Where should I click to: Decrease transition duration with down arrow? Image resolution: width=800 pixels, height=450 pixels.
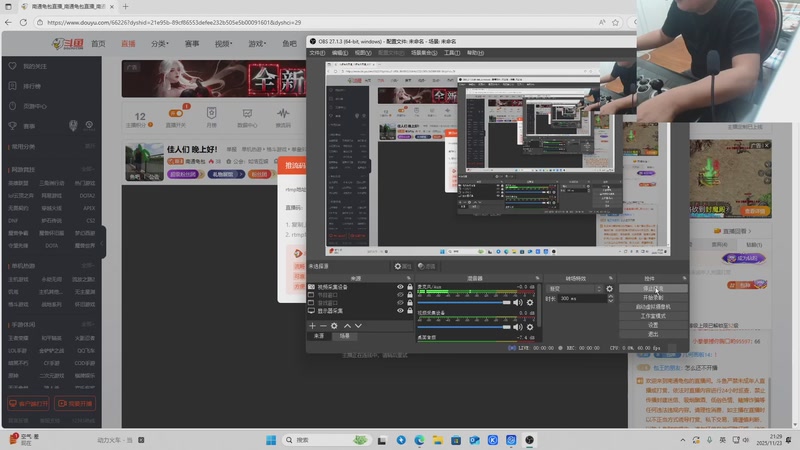611,301
